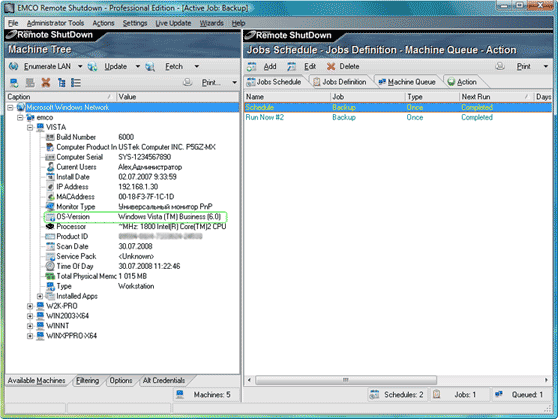The width and height of the screenshot is (558, 419).
Task: Click the collapse tree list icon
Action: click(x=76, y=83)
